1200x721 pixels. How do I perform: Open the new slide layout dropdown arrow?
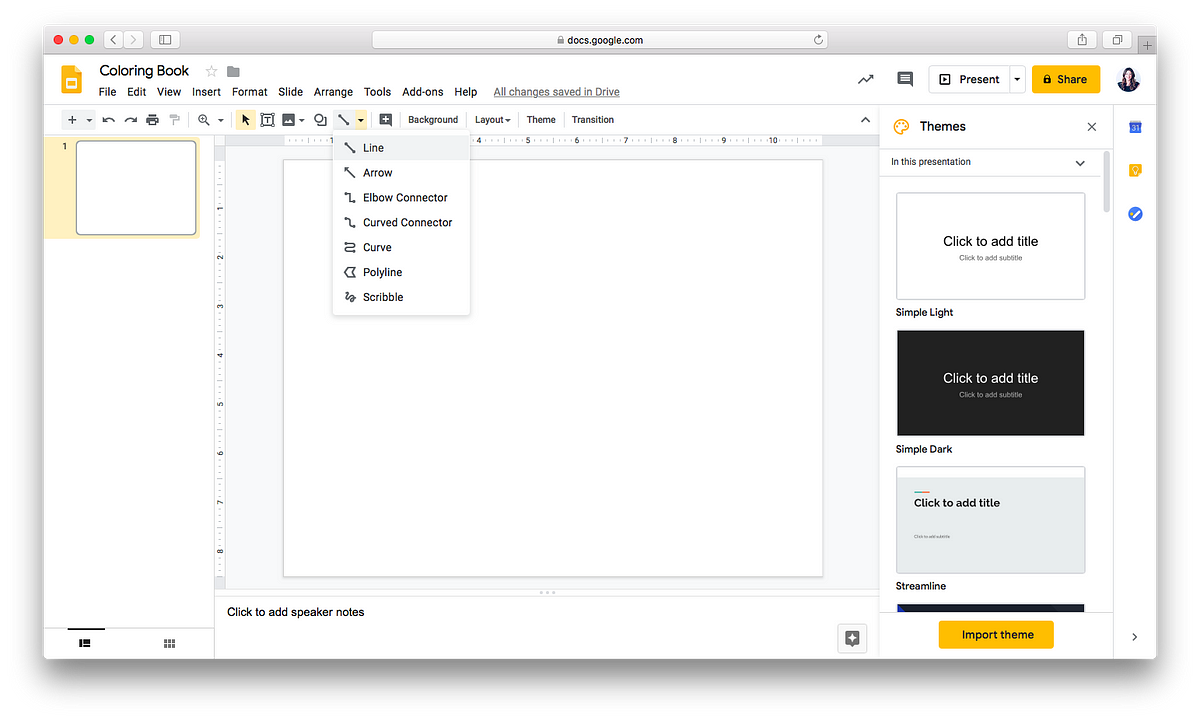point(89,120)
